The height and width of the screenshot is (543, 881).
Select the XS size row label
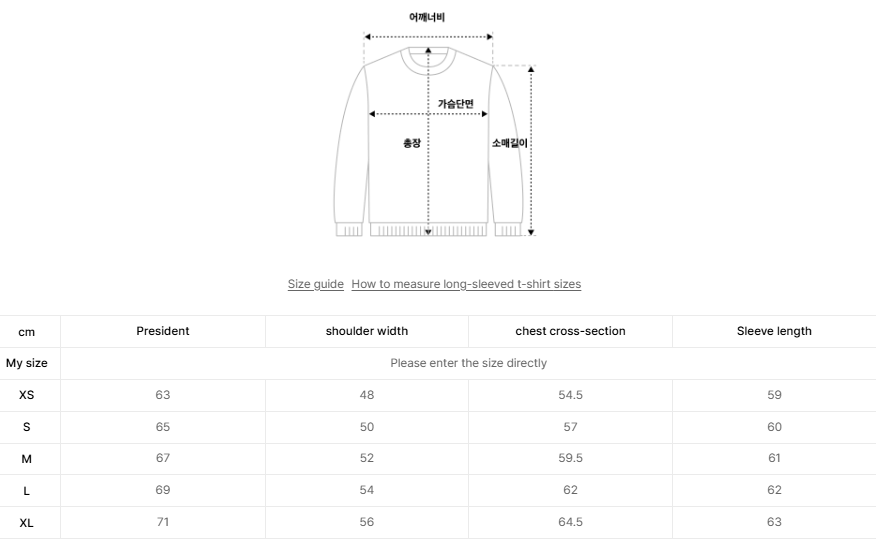point(27,395)
